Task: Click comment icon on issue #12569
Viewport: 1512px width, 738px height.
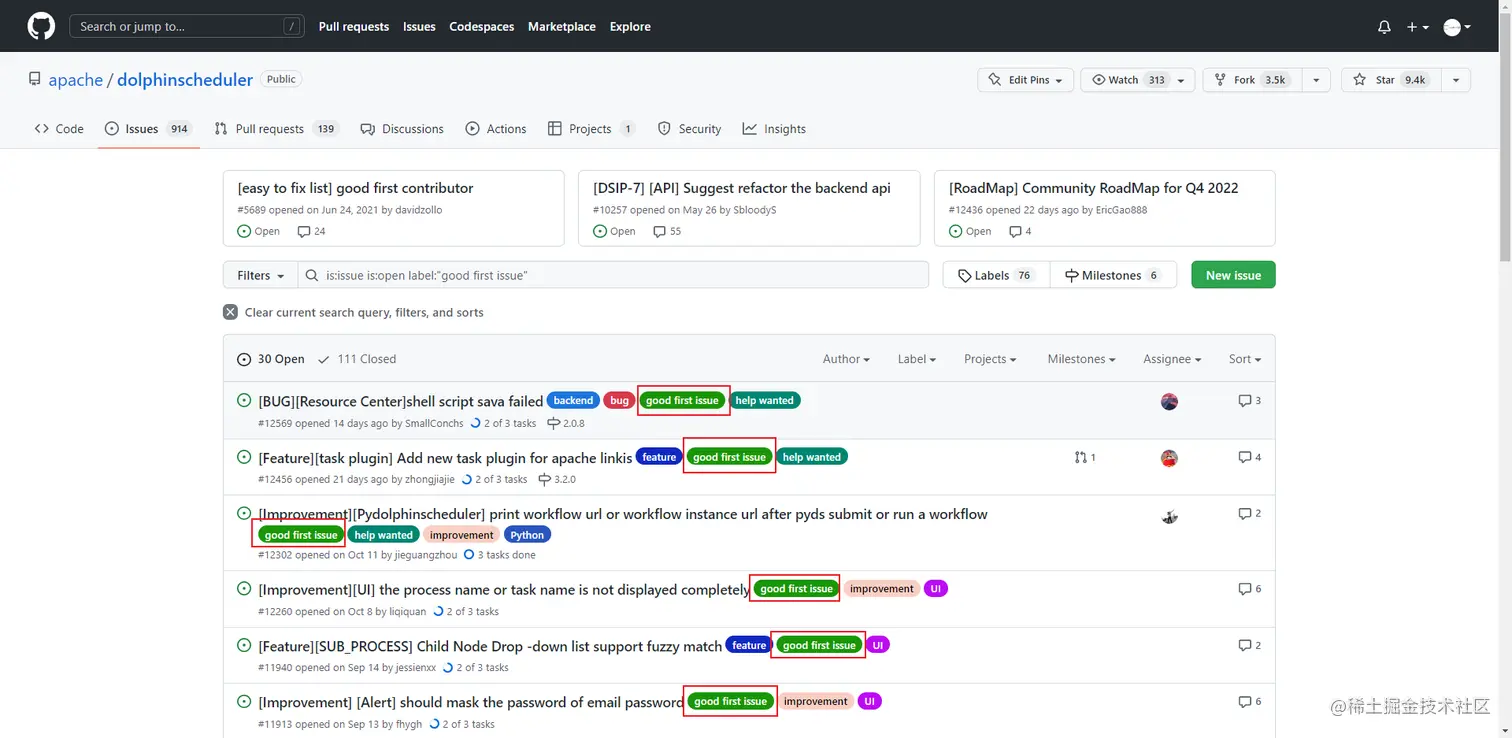Action: (x=1245, y=401)
